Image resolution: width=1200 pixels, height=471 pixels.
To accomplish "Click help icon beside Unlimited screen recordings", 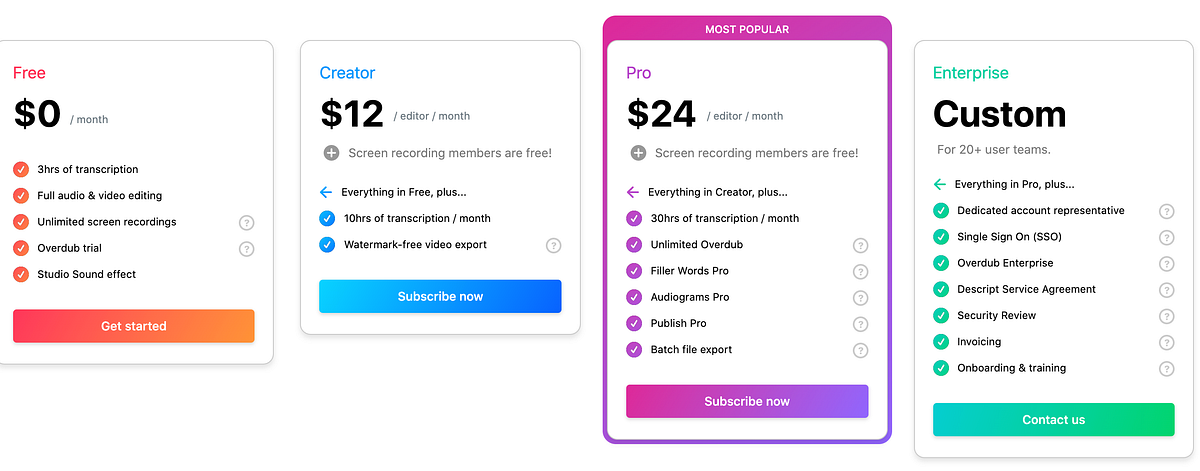I will tap(247, 222).
